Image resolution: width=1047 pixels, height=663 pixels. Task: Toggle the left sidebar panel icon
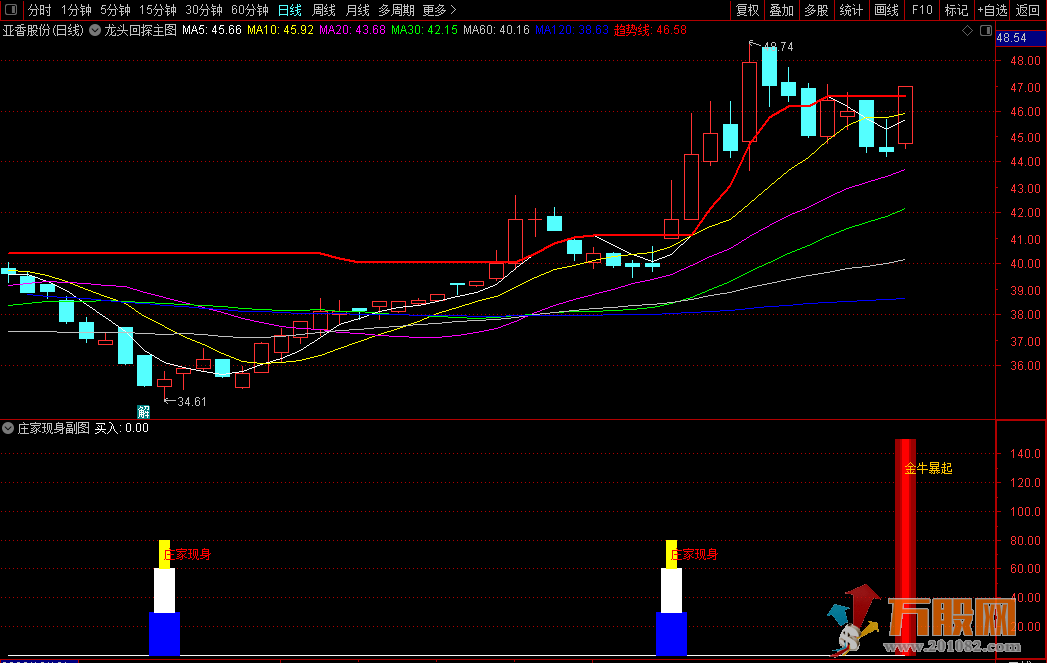(x=11, y=10)
